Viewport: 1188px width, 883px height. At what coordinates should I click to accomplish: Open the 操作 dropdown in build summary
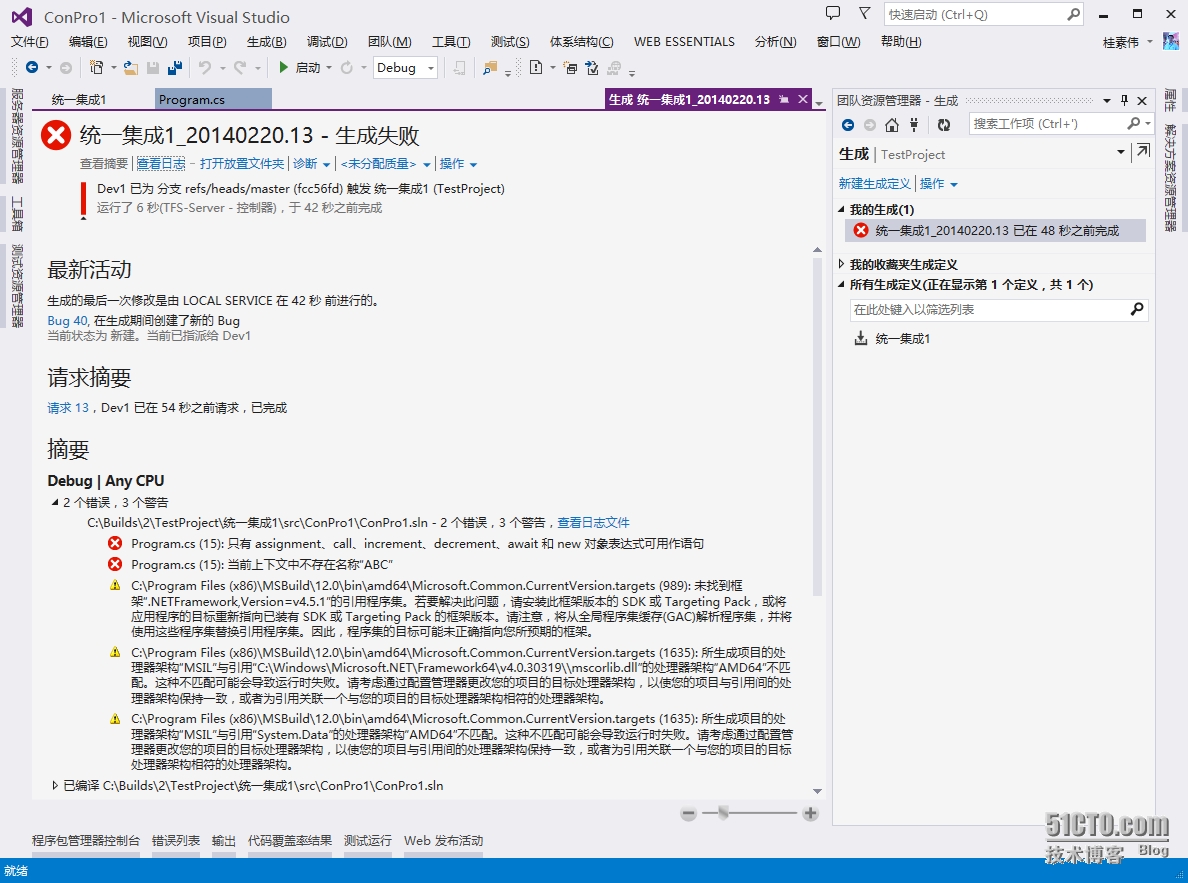click(474, 164)
